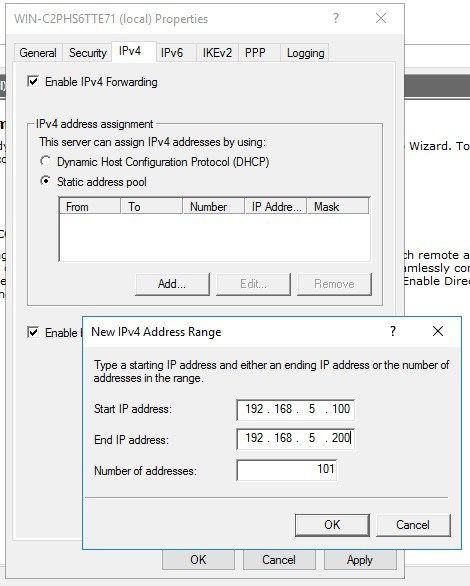The image size is (470, 586).
Task: Click the help icon in Properties title bar
Action: point(336,18)
